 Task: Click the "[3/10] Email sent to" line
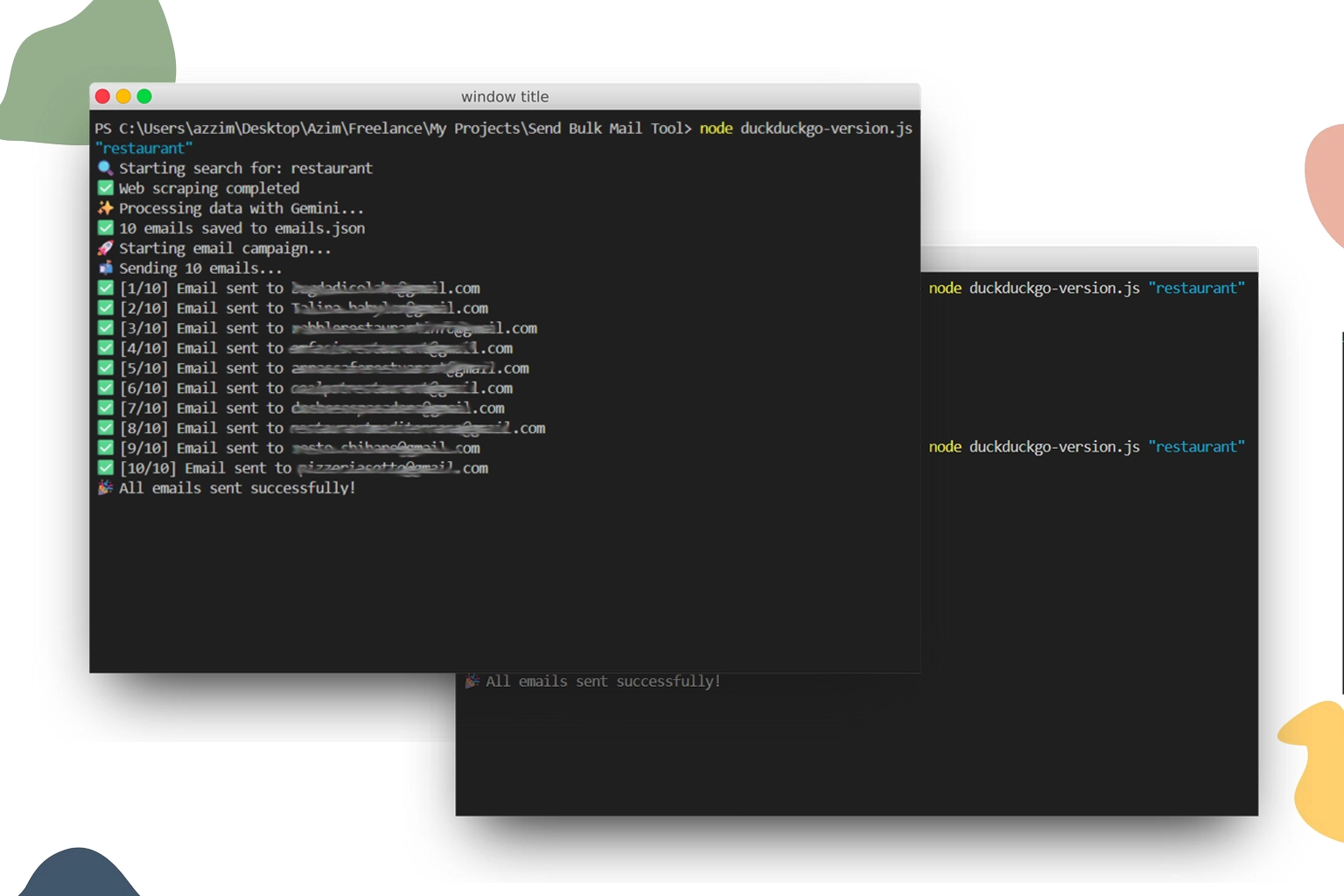pyautogui.click(x=202, y=329)
